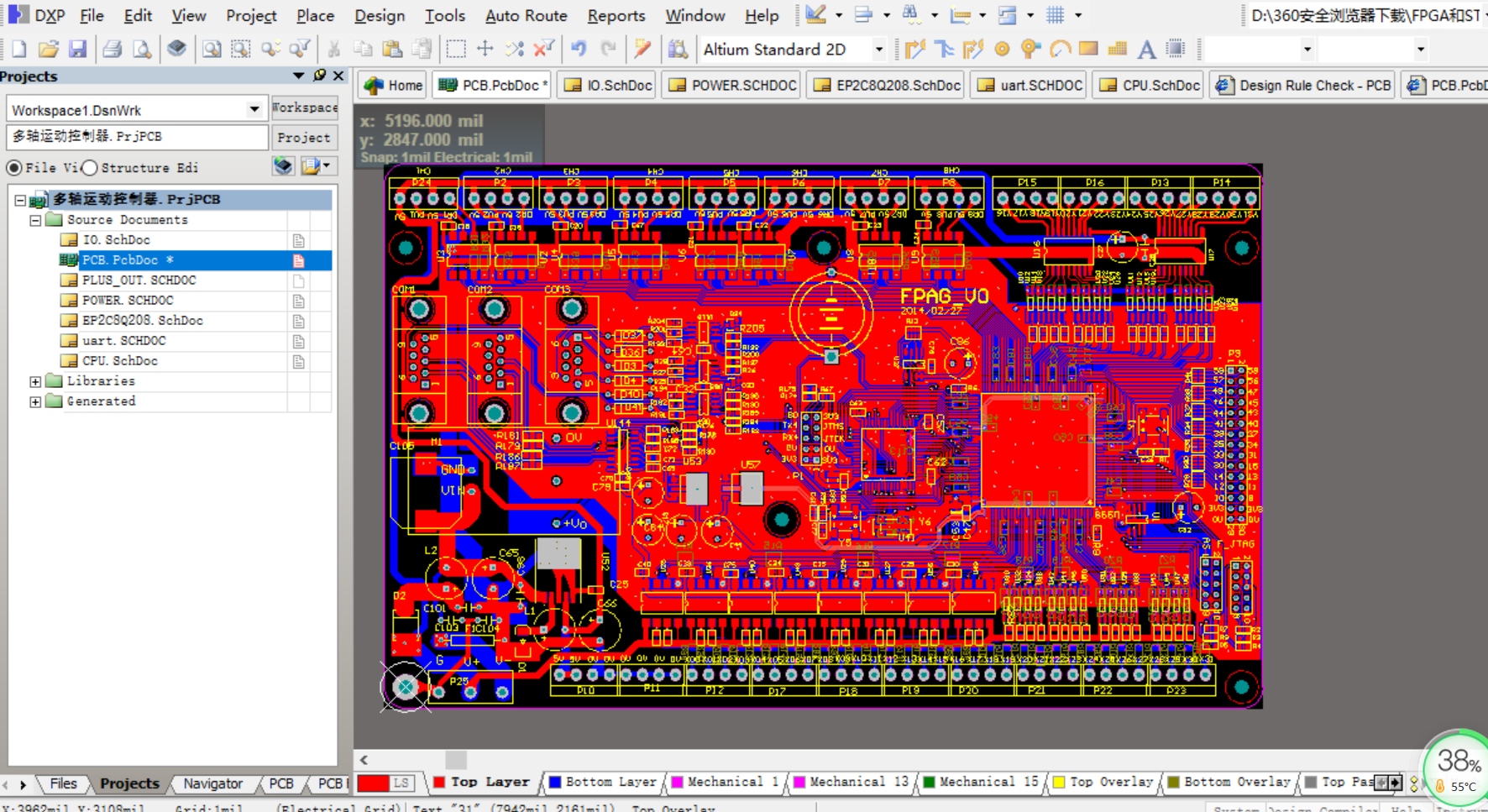Open the Alignment Tools dropdown arrow
The height and width of the screenshot is (812, 1488).
click(887, 15)
